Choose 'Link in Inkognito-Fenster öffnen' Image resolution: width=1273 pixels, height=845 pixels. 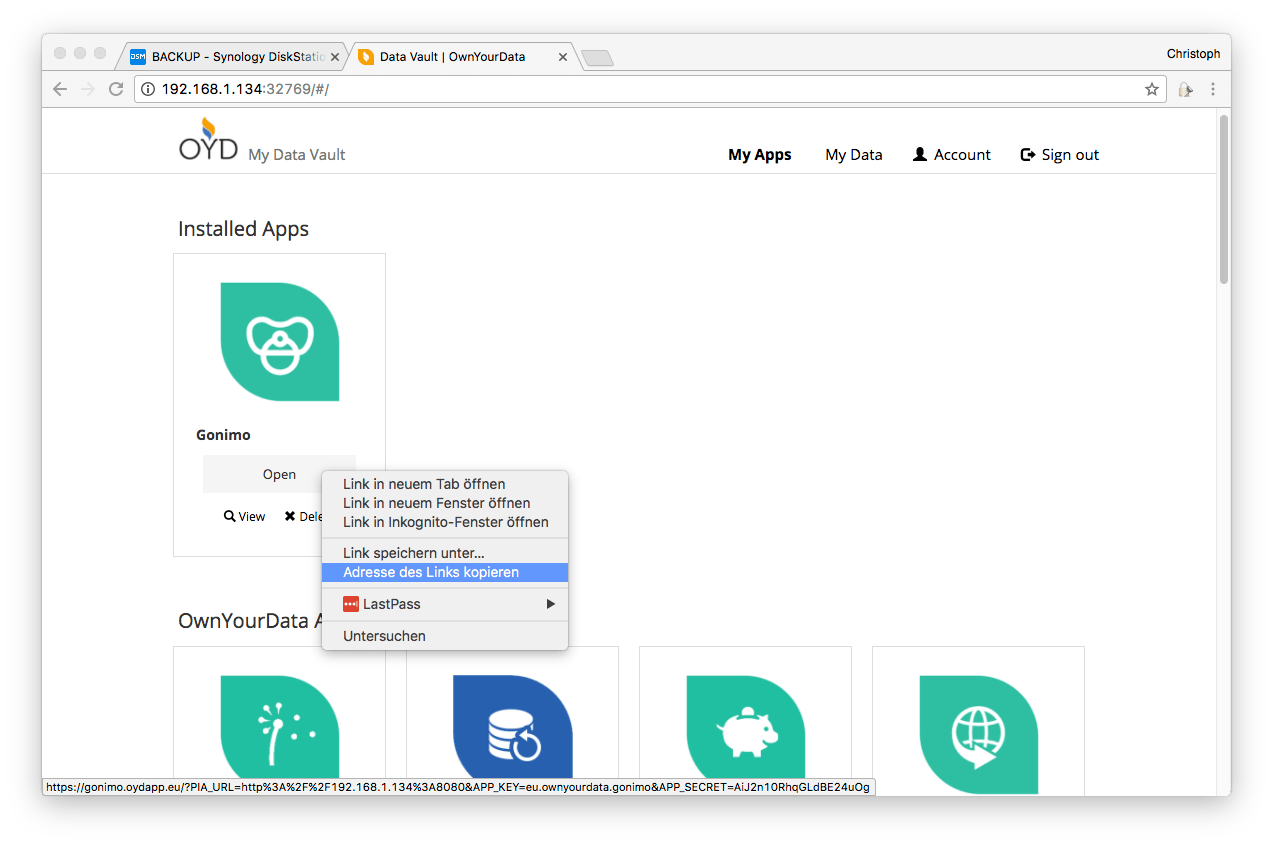tap(445, 522)
